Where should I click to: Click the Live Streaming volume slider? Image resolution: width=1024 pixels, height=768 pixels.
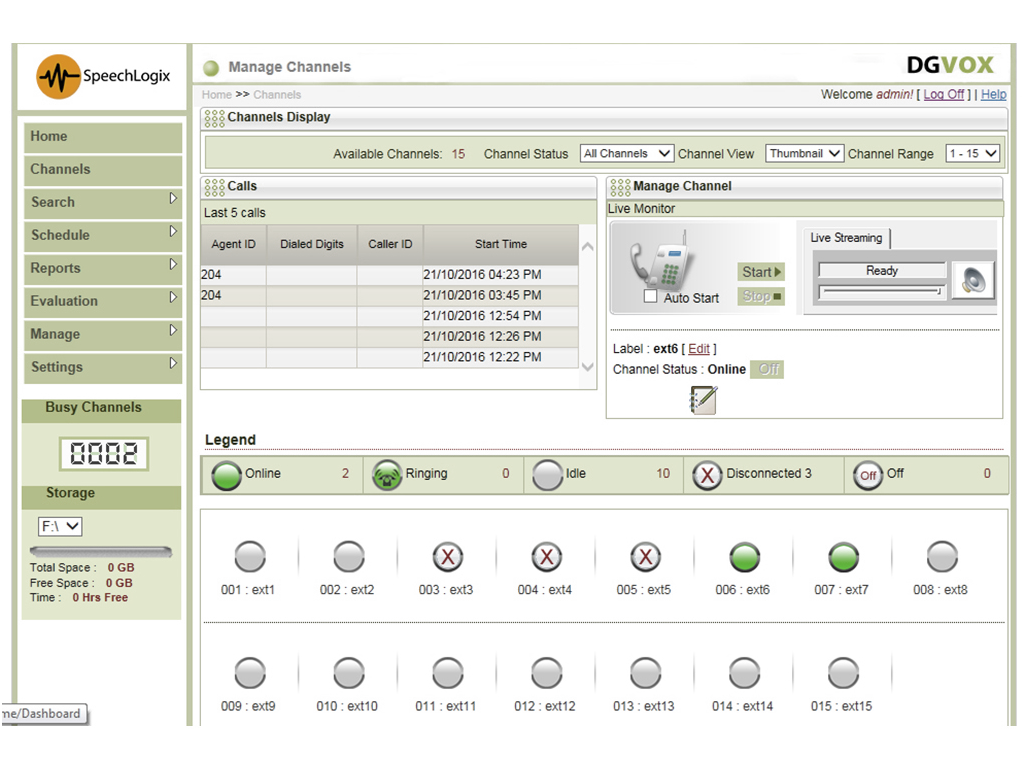click(x=881, y=292)
